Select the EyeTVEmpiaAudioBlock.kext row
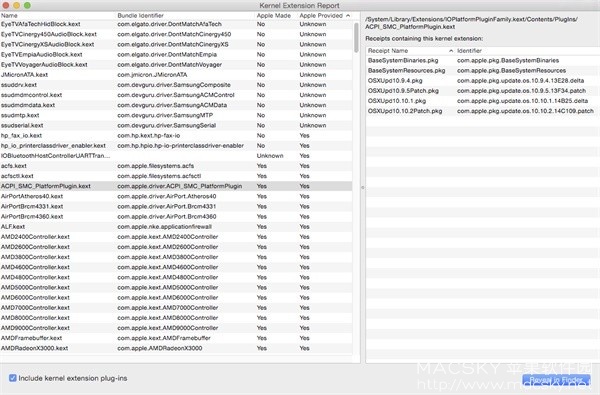The image size is (600, 395). (x=176, y=54)
